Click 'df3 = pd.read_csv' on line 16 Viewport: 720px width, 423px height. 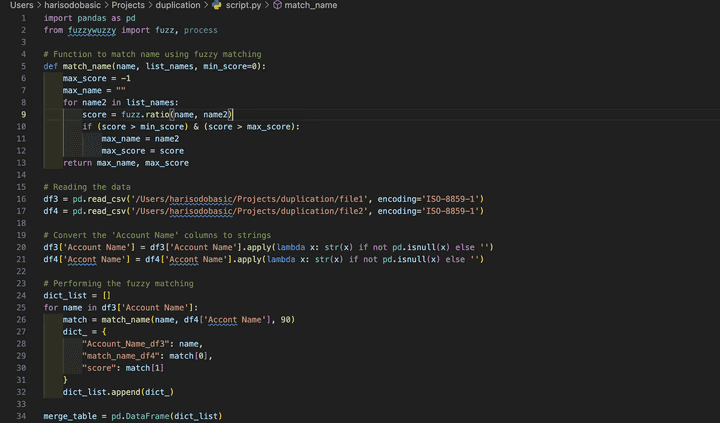tap(84, 199)
